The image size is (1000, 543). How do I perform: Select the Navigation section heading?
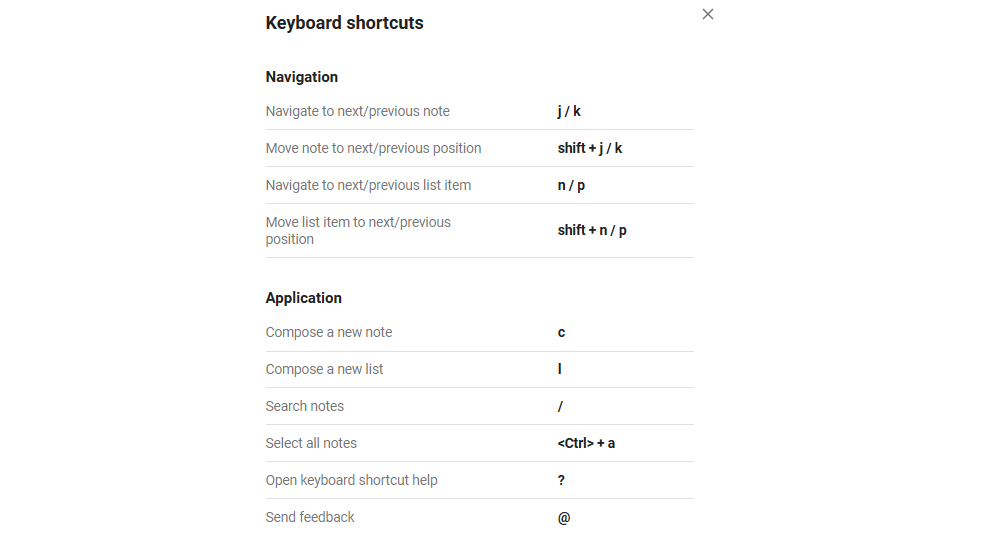tap(301, 77)
